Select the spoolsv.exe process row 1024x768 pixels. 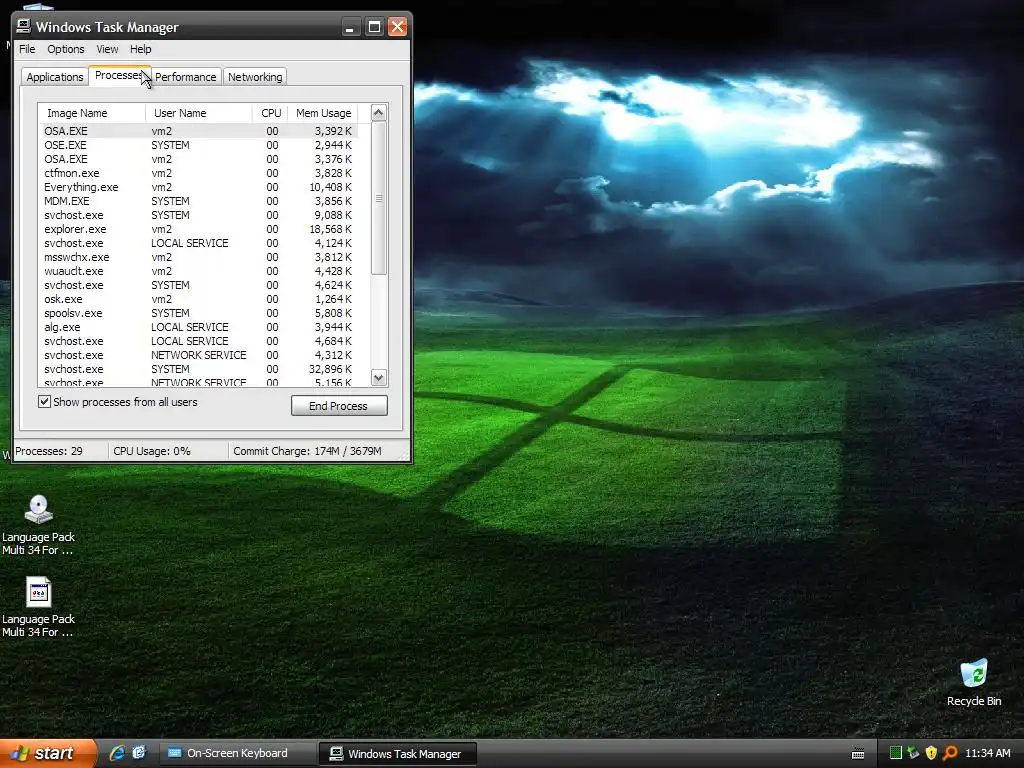[x=199, y=313]
